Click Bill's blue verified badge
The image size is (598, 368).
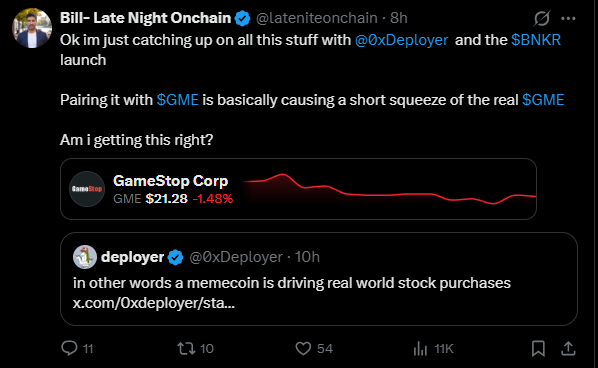[x=243, y=18]
